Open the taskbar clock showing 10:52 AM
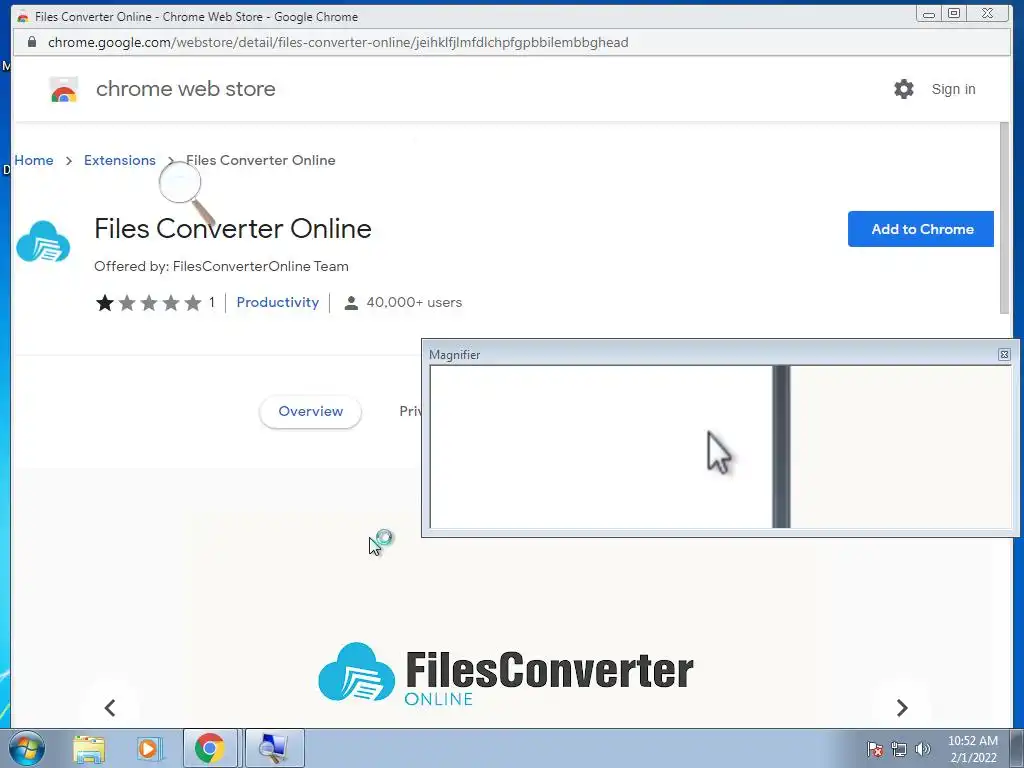Screen dimensions: 1024x768 (x=972, y=749)
